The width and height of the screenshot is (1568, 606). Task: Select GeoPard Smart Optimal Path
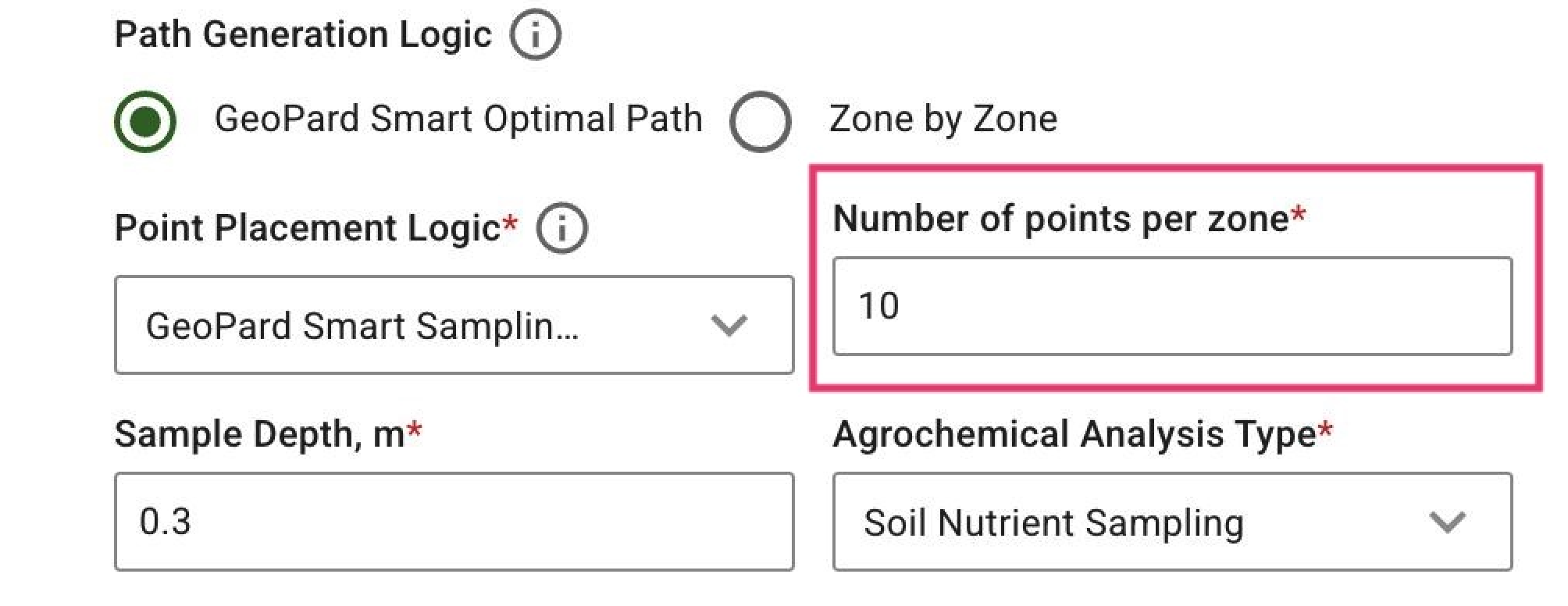pos(145,119)
